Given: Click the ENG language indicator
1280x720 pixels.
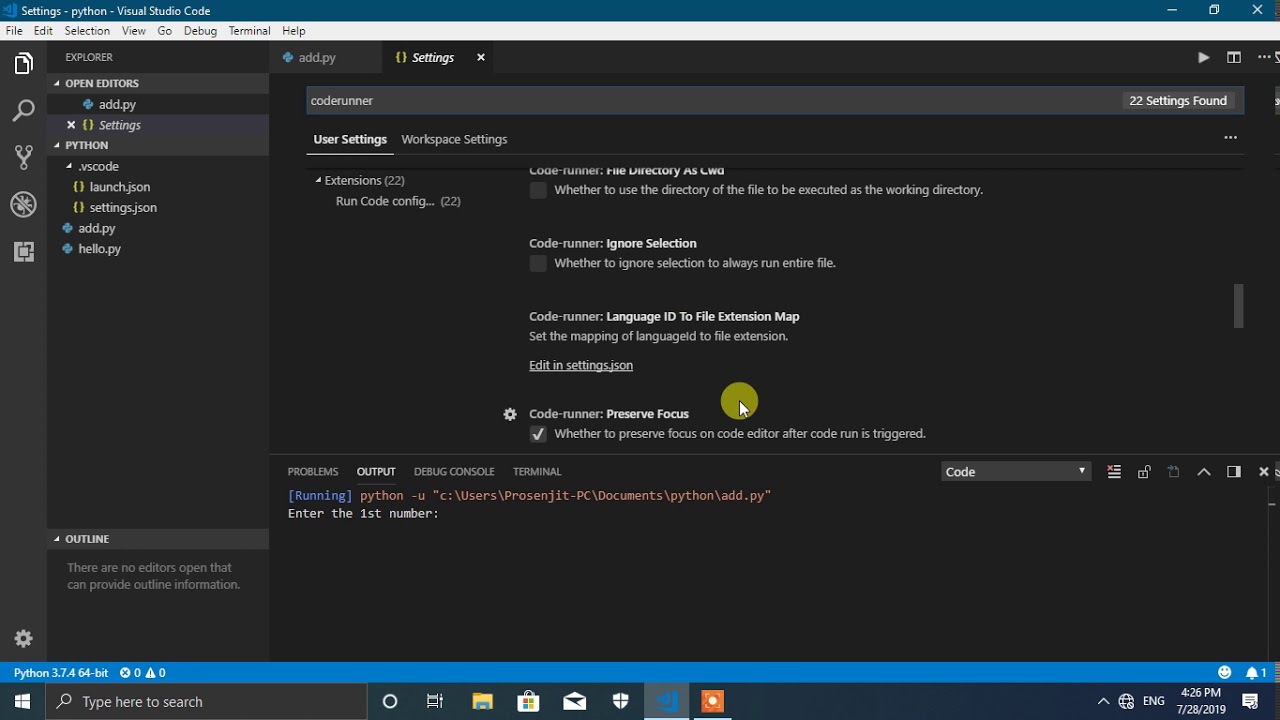Looking at the screenshot, I should 1154,701.
